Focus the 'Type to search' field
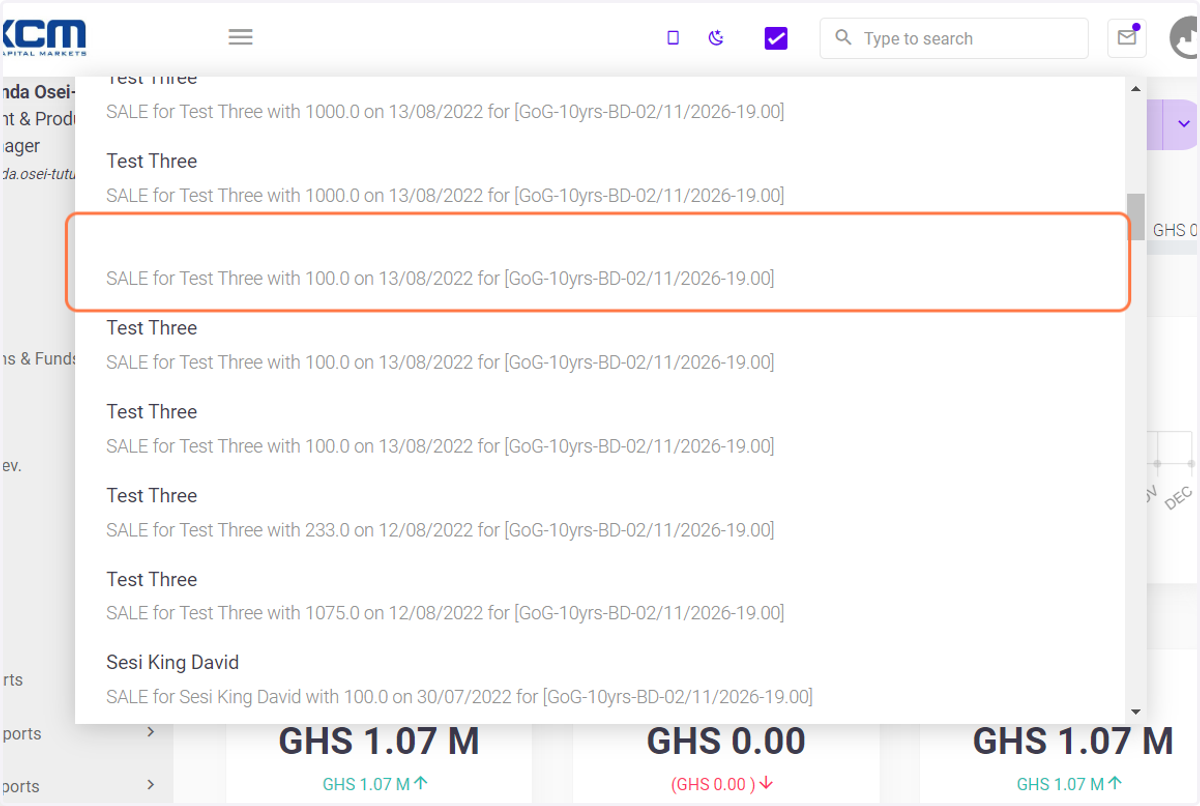Screen dimensions: 1200x806 (954, 38)
